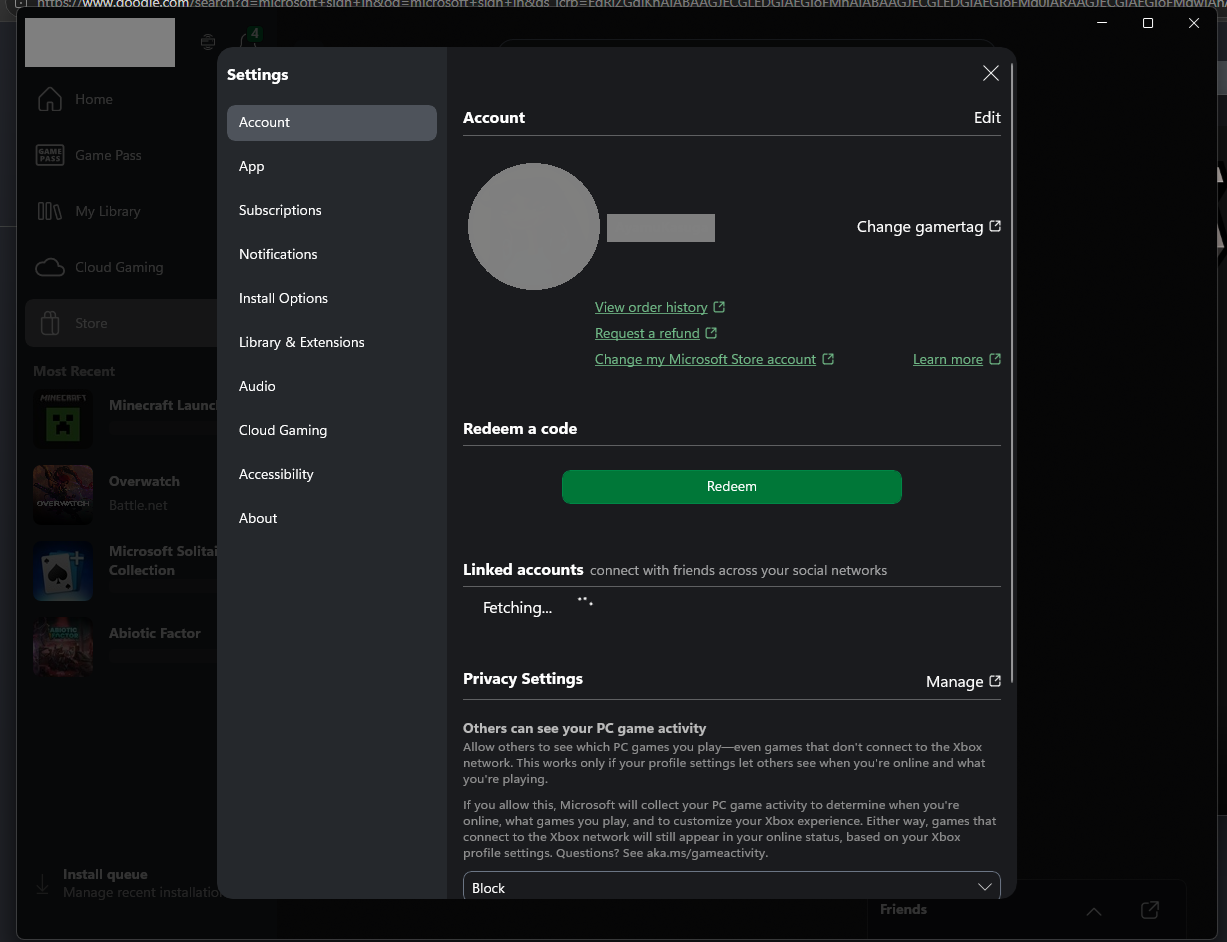Click external link icon beside Manage
Image resolution: width=1227 pixels, height=942 pixels.
click(x=995, y=681)
